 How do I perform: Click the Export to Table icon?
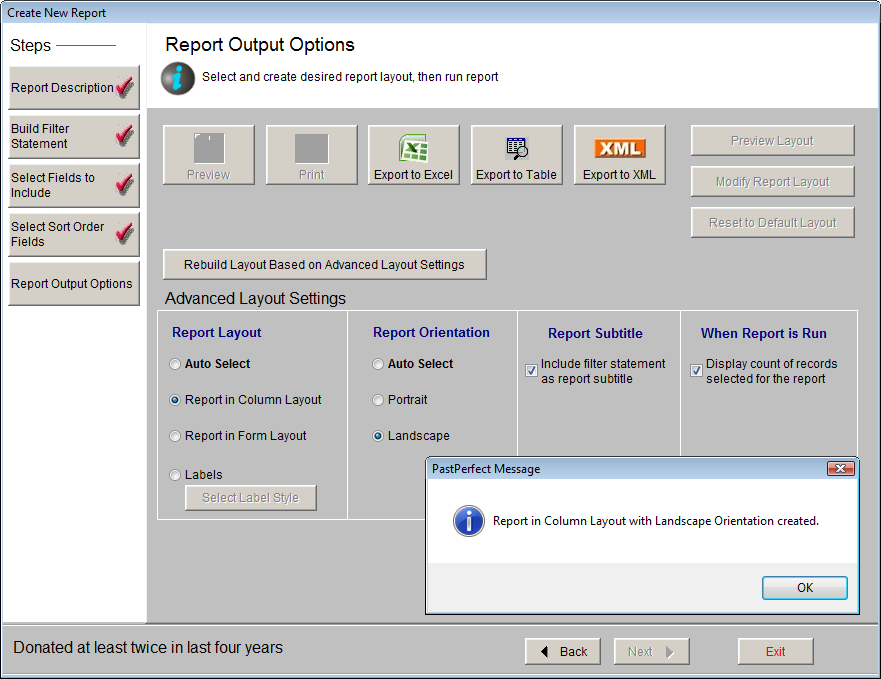tap(516, 148)
